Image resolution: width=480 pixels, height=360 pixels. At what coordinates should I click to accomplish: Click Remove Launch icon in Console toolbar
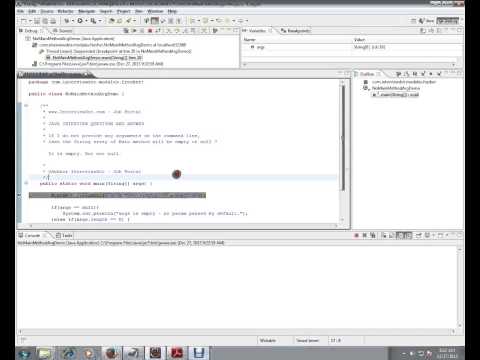pyautogui.click(x=365, y=235)
